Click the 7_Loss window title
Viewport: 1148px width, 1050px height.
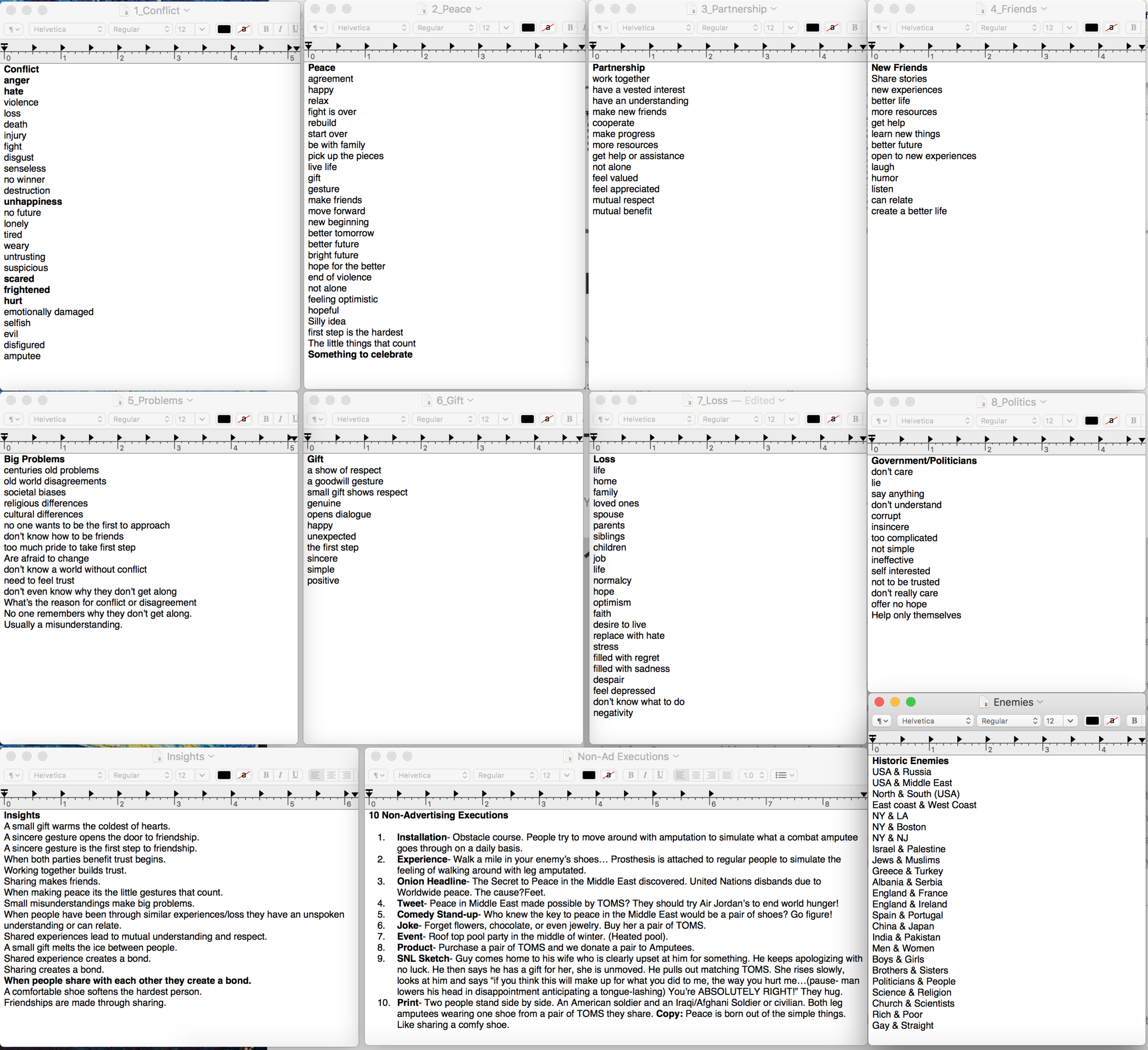coord(712,400)
